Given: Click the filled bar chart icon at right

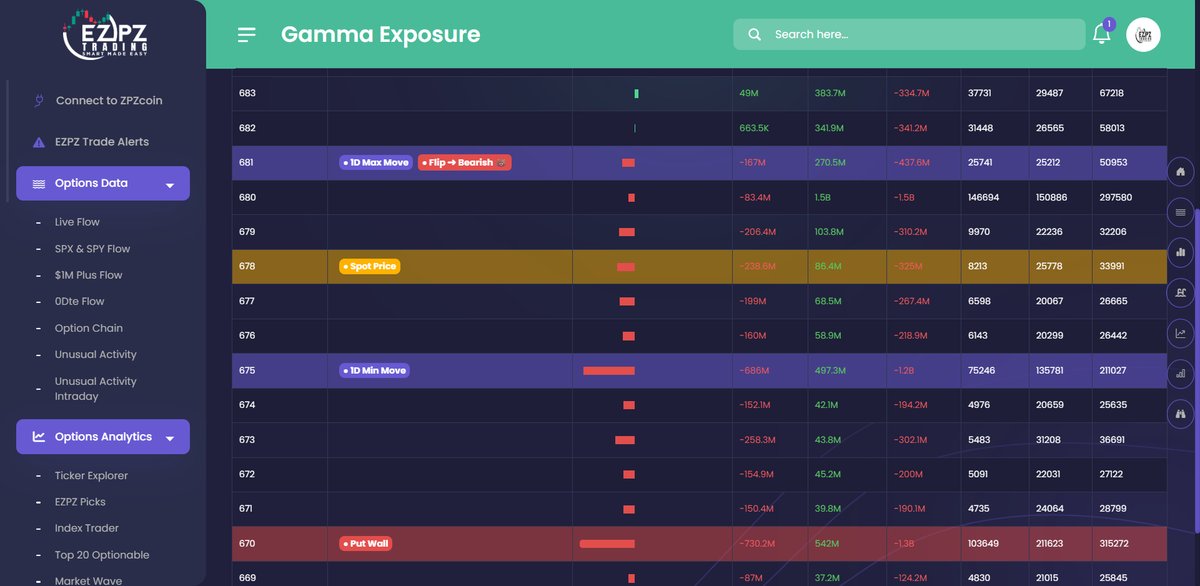Looking at the screenshot, I should click(1181, 252).
